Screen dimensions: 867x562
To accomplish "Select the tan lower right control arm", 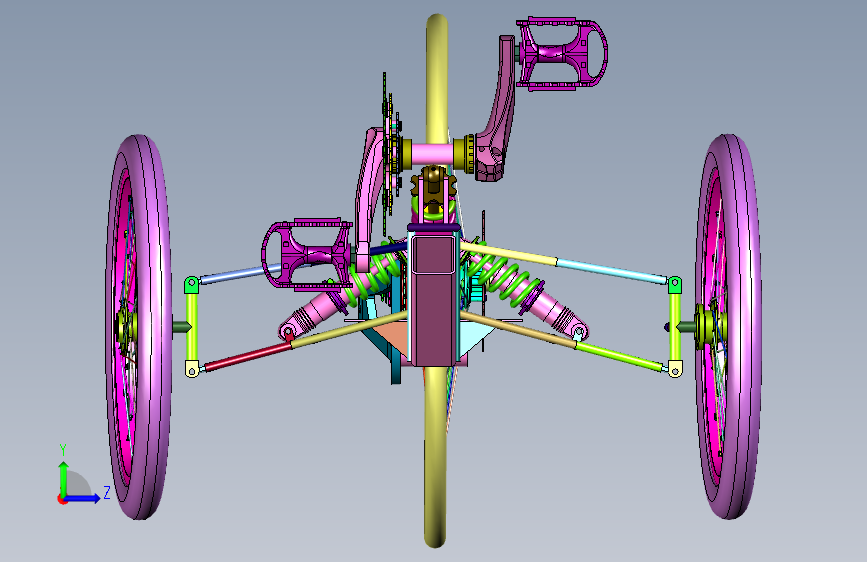I will (x=517, y=329).
